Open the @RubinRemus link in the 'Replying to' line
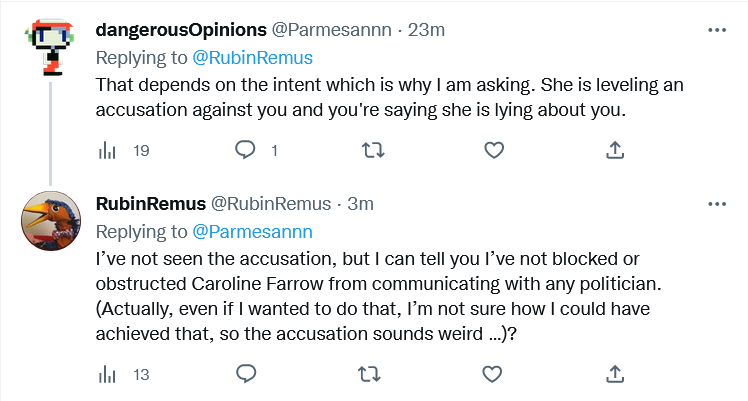 (252, 58)
